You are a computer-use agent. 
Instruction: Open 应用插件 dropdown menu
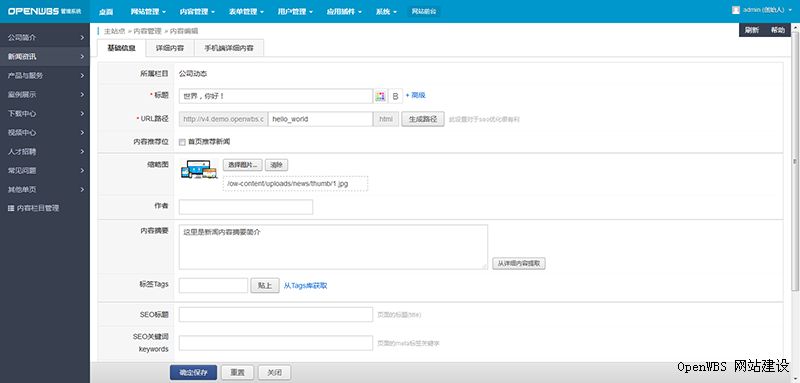pyautogui.click(x=344, y=12)
